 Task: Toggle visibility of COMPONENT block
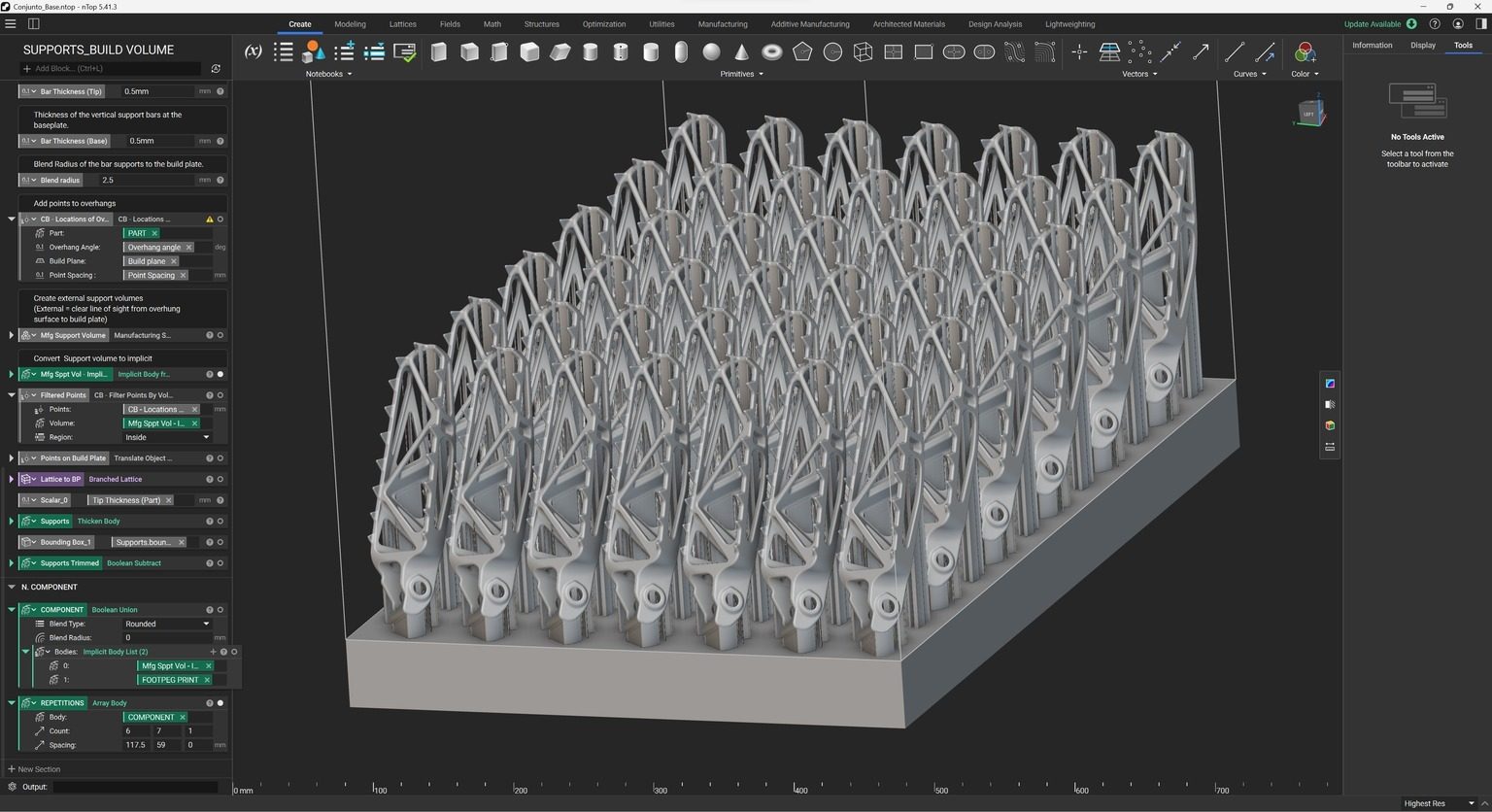click(x=220, y=610)
